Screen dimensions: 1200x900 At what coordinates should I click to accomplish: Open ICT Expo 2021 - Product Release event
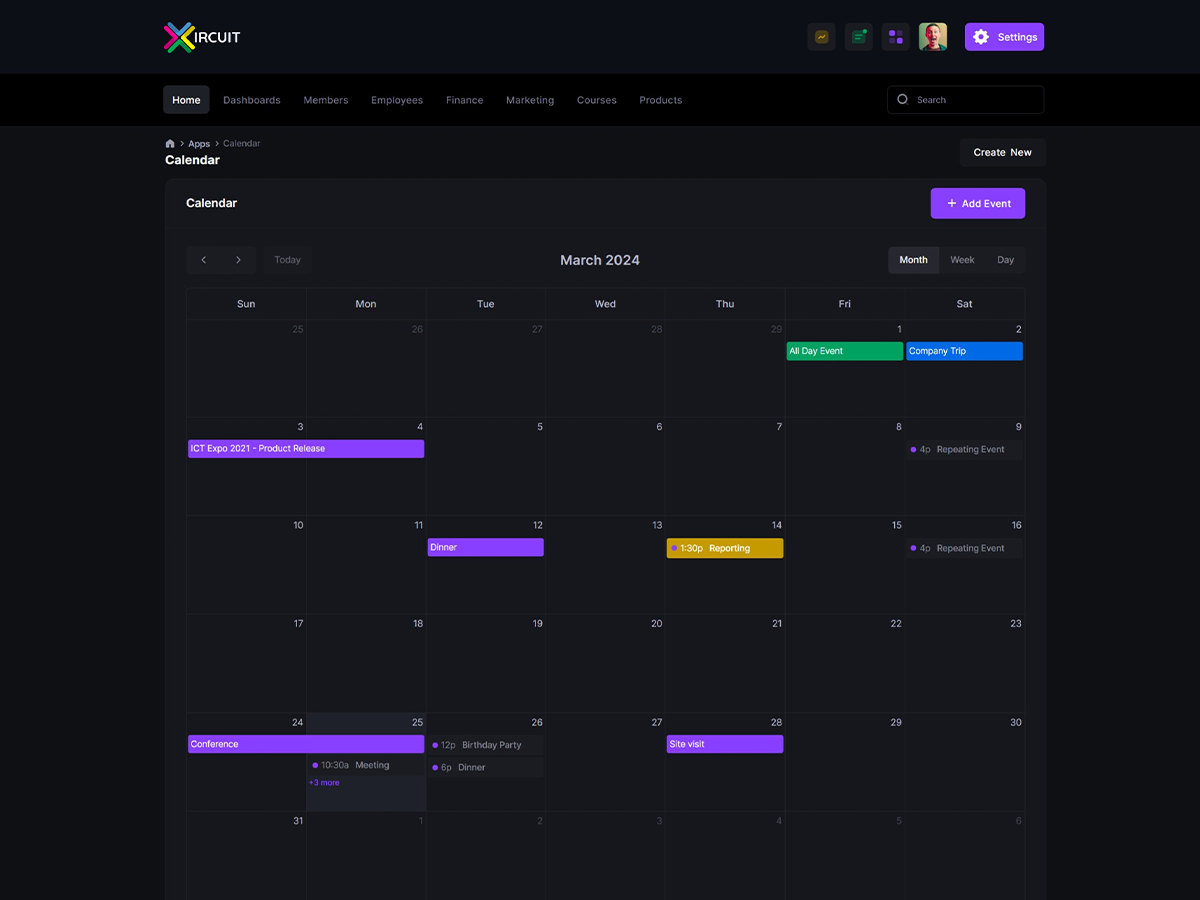306,449
